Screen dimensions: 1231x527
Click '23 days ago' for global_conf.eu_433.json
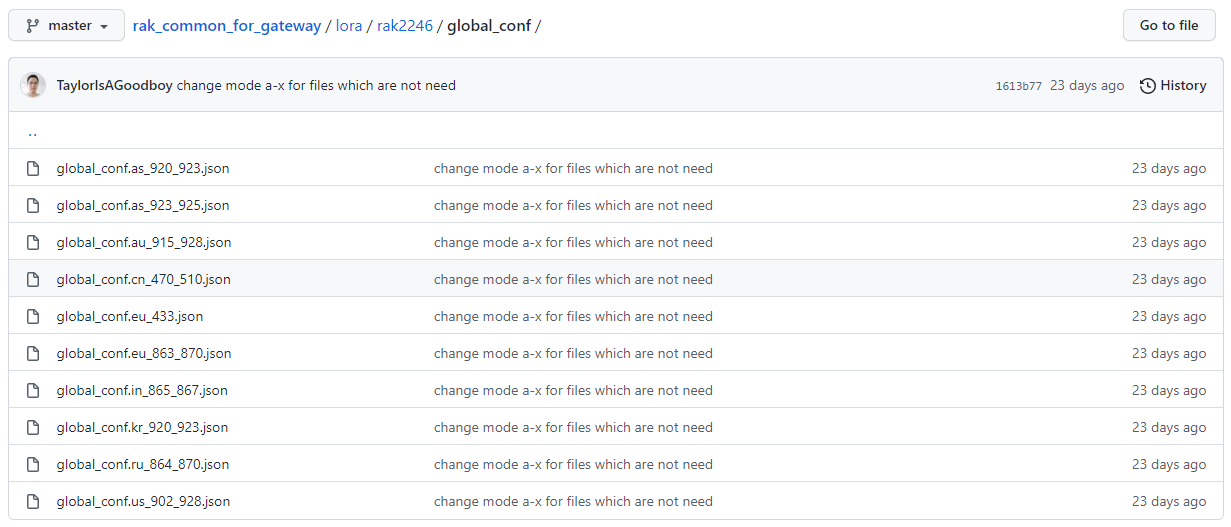[x=1169, y=316]
